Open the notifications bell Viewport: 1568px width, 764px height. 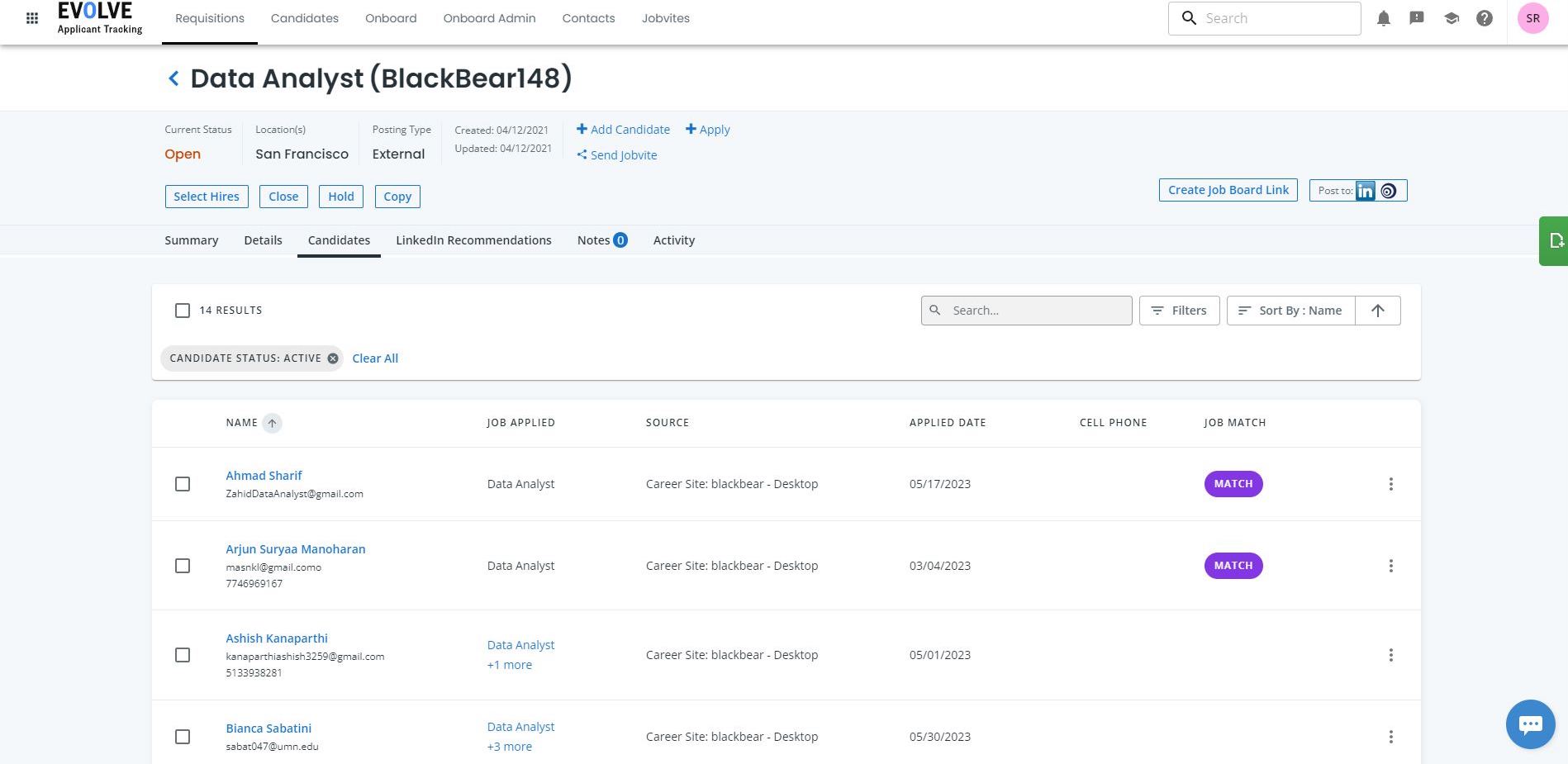(1384, 18)
